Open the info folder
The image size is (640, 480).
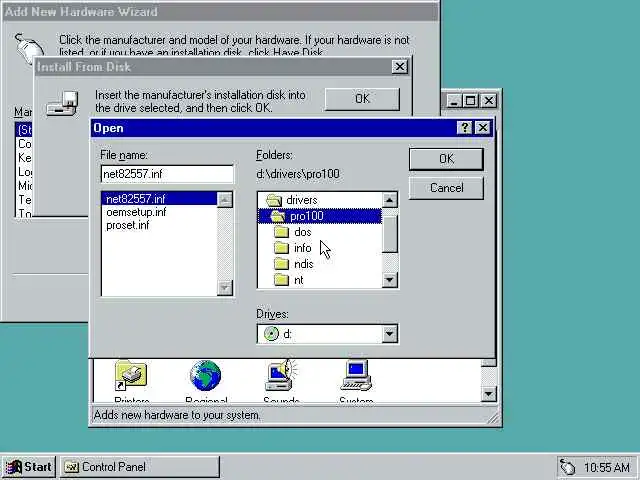coord(302,248)
